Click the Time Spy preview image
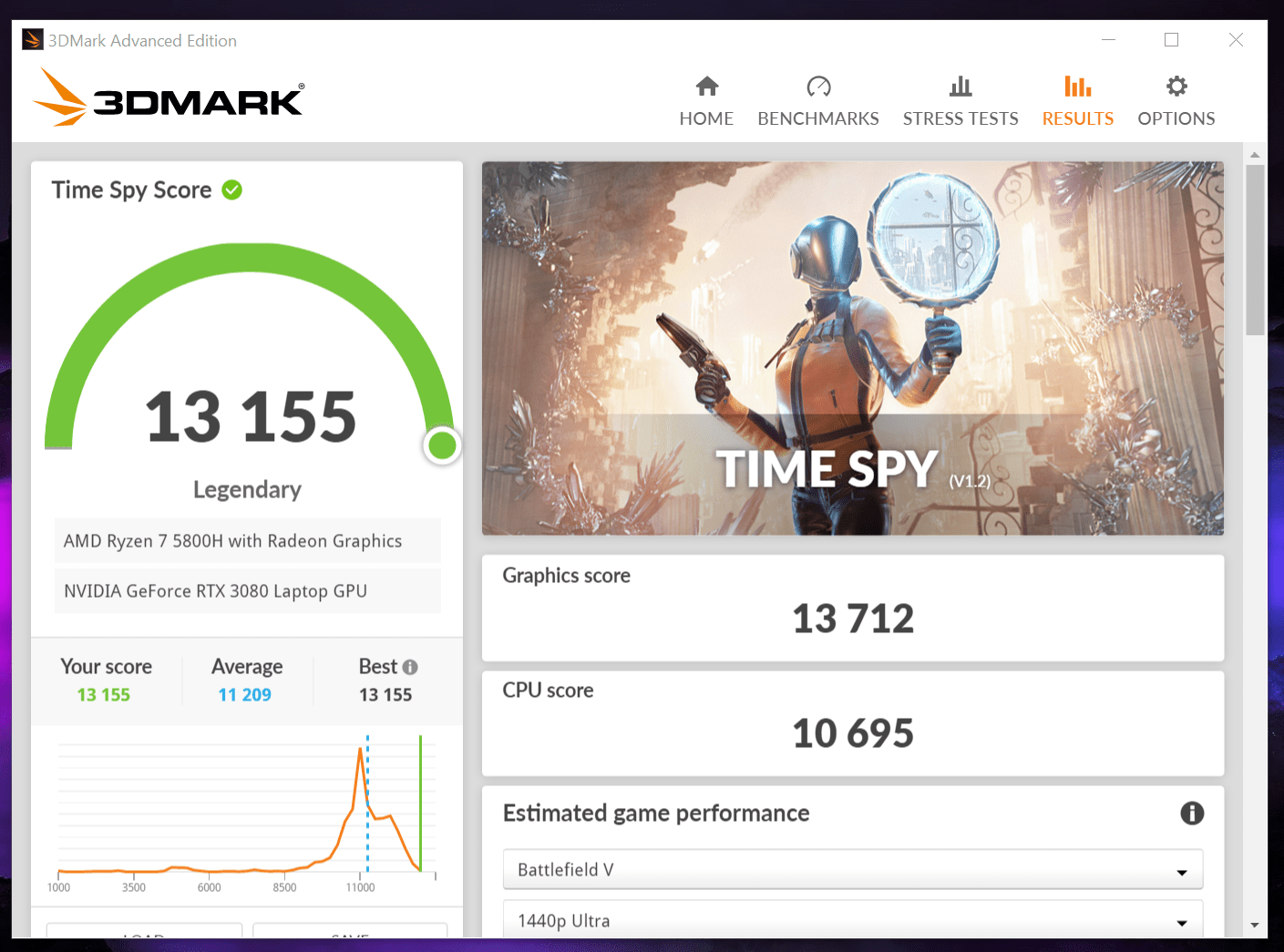Image resolution: width=1284 pixels, height=952 pixels. [852, 348]
